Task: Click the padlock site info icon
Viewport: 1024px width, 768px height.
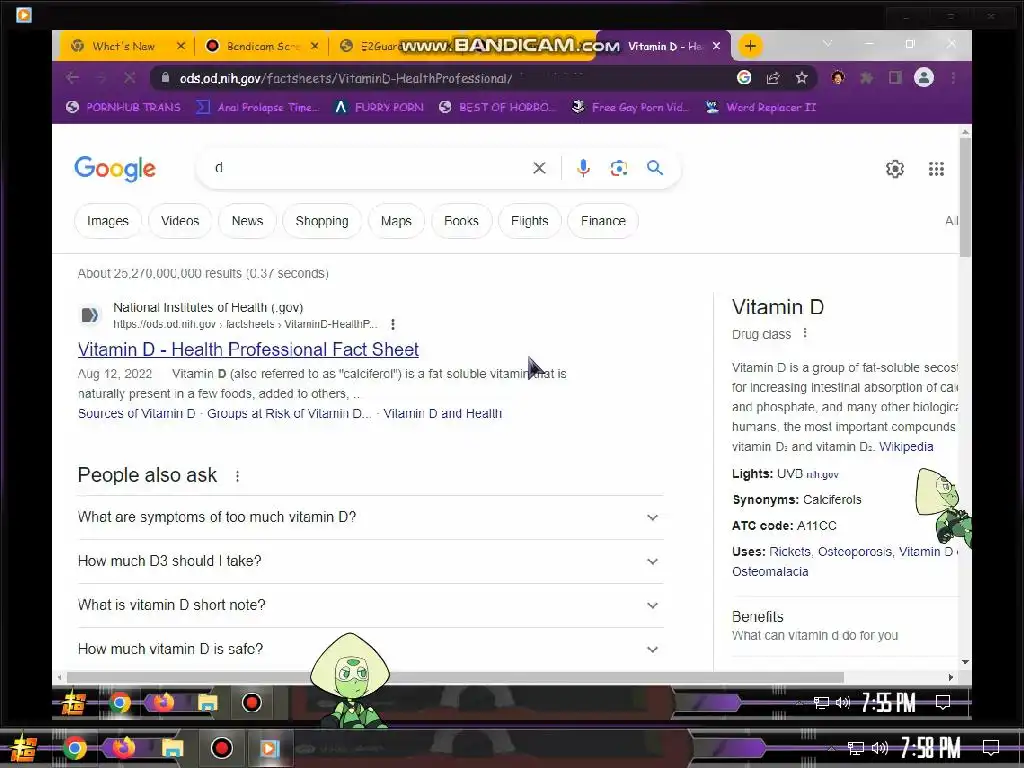Action: [164, 78]
